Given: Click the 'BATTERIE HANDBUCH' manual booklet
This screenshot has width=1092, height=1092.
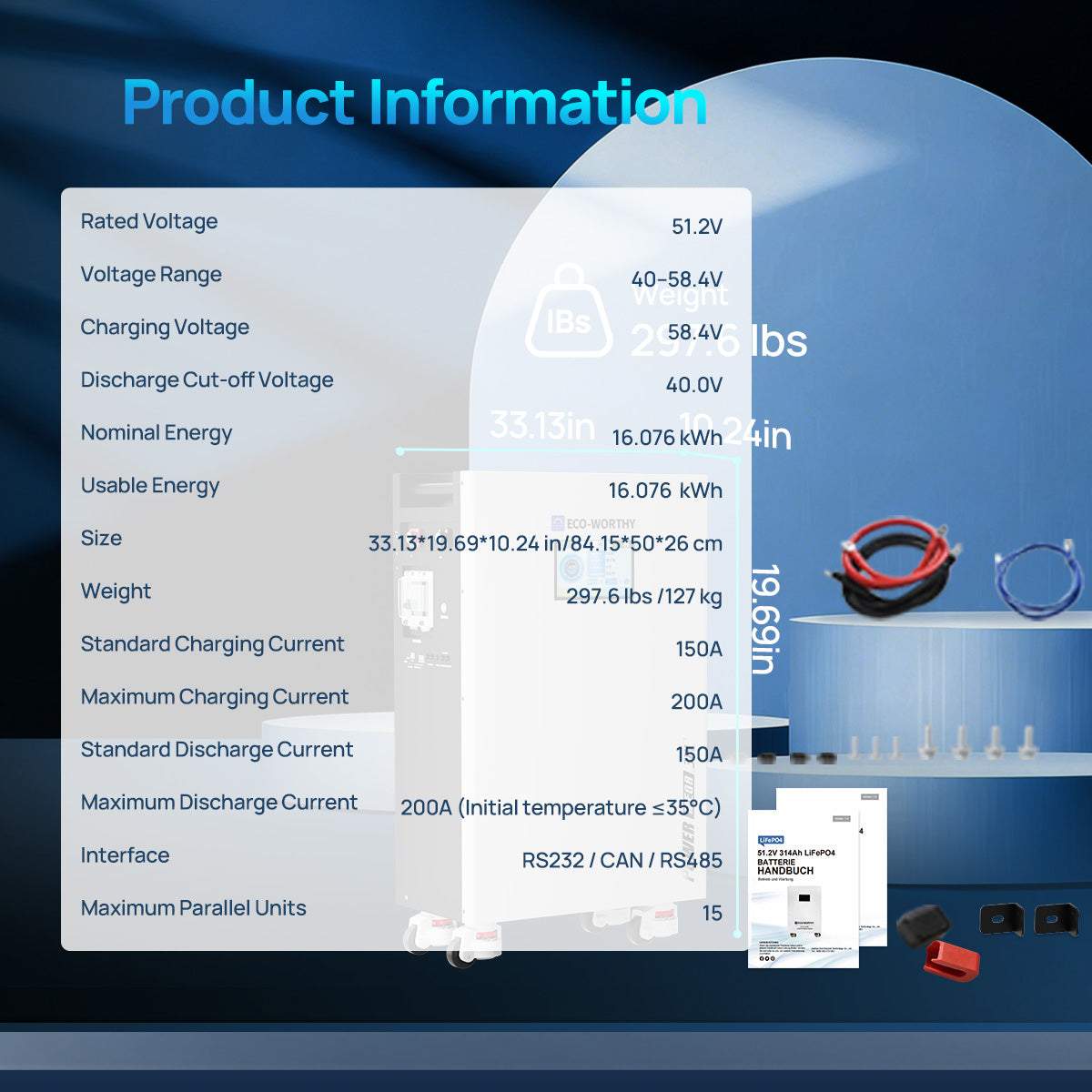Looking at the screenshot, I should point(804,888).
